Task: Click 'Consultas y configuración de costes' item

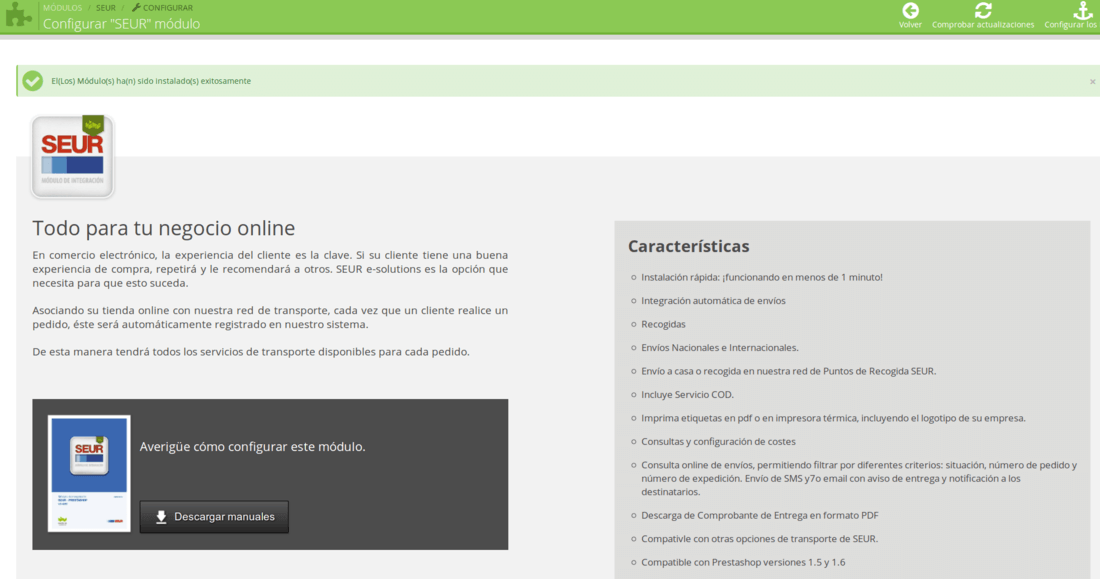Action: pyautogui.click(x=718, y=441)
